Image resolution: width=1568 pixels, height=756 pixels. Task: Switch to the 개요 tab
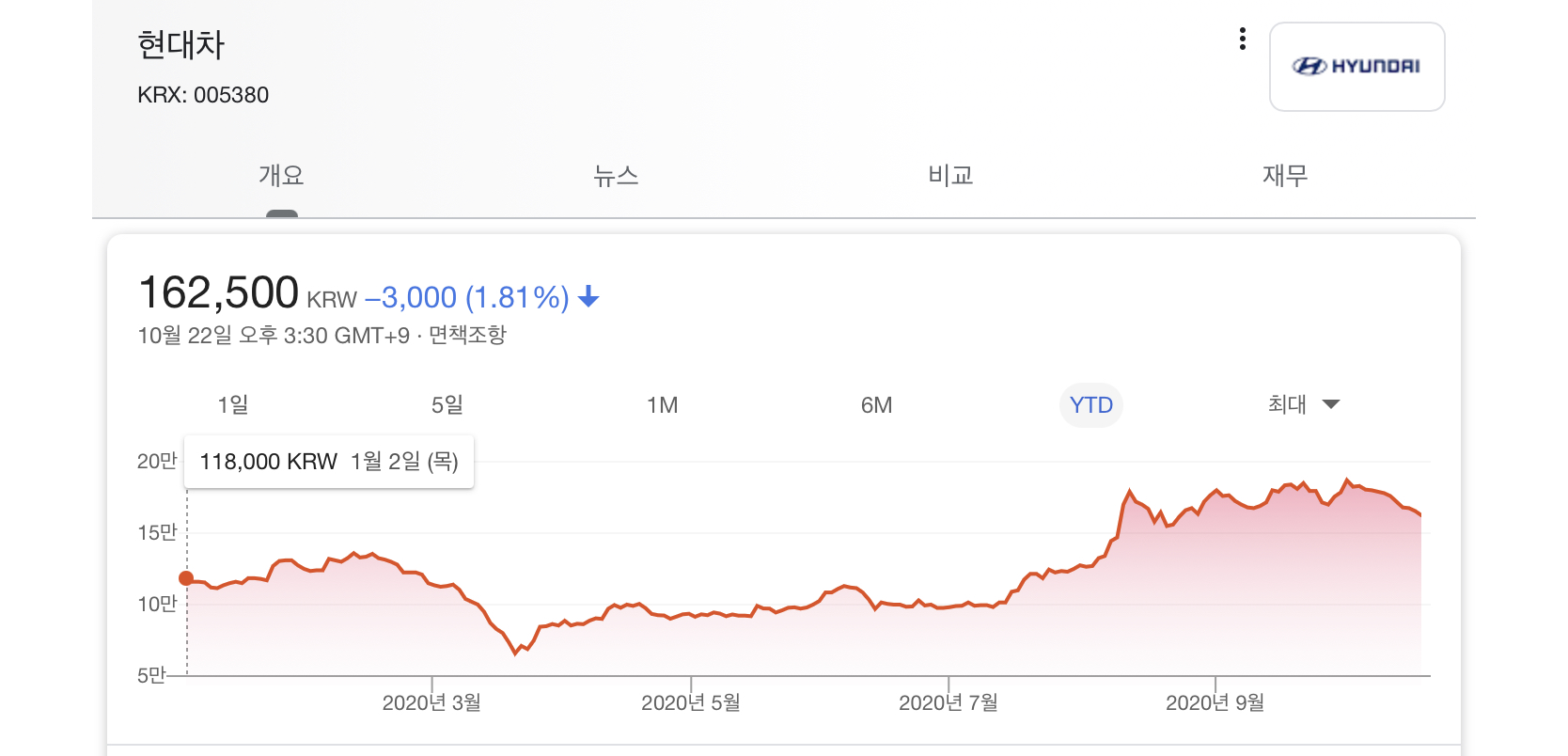[281, 176]
